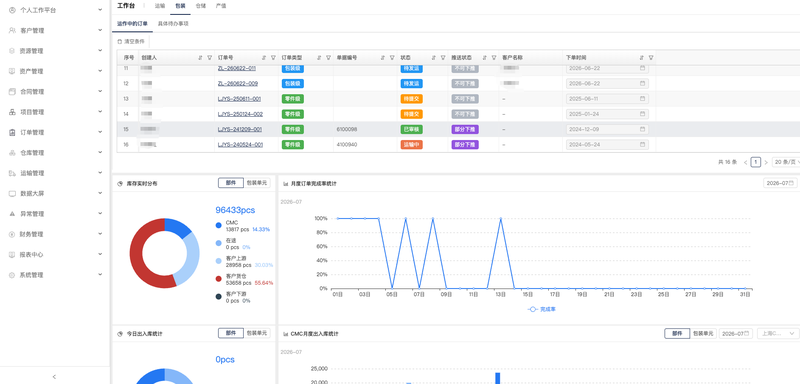Open month picker in CMC月度出入库统计
The image size is (800, 384).
tap(736, 333)
